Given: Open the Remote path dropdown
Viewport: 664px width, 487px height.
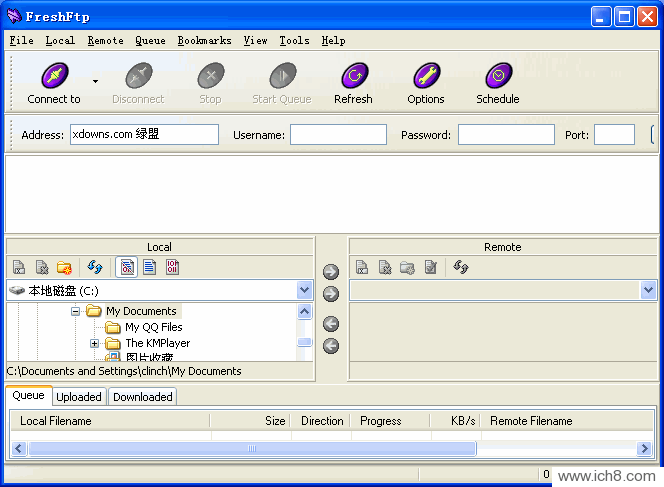Looking at the screenshot, I should [x=648, y=291].
